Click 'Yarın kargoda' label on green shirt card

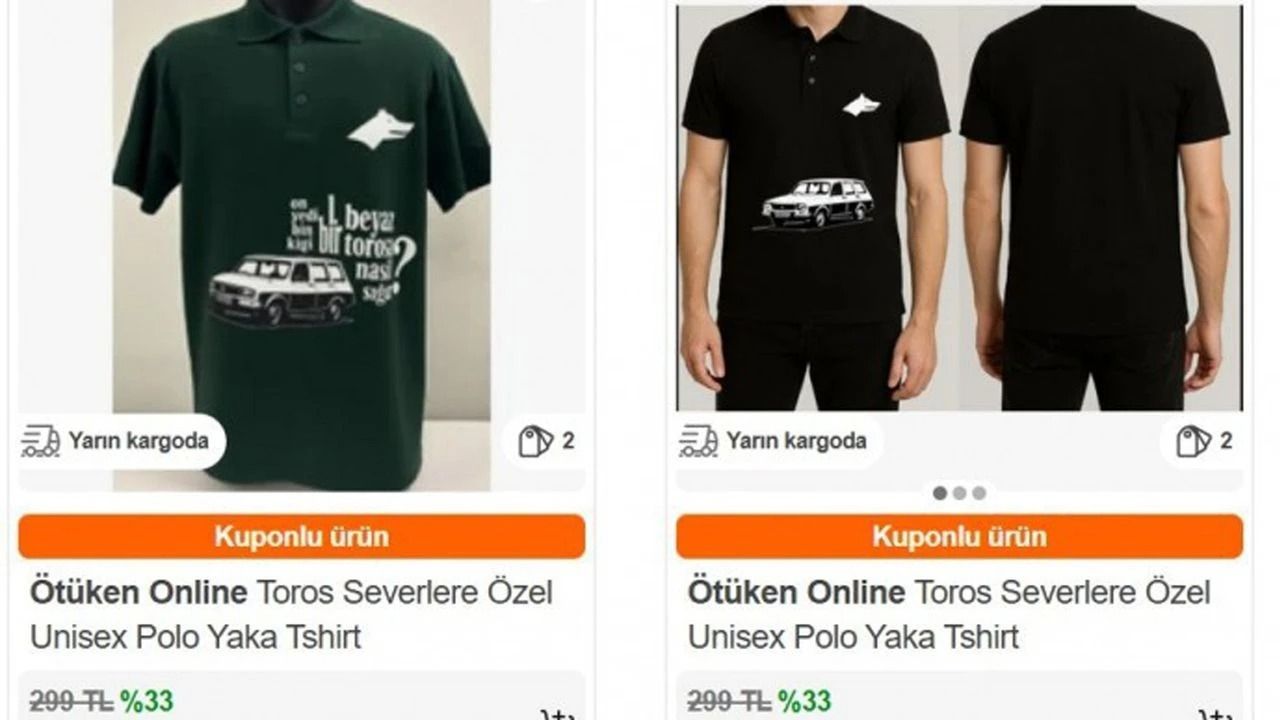139,441
